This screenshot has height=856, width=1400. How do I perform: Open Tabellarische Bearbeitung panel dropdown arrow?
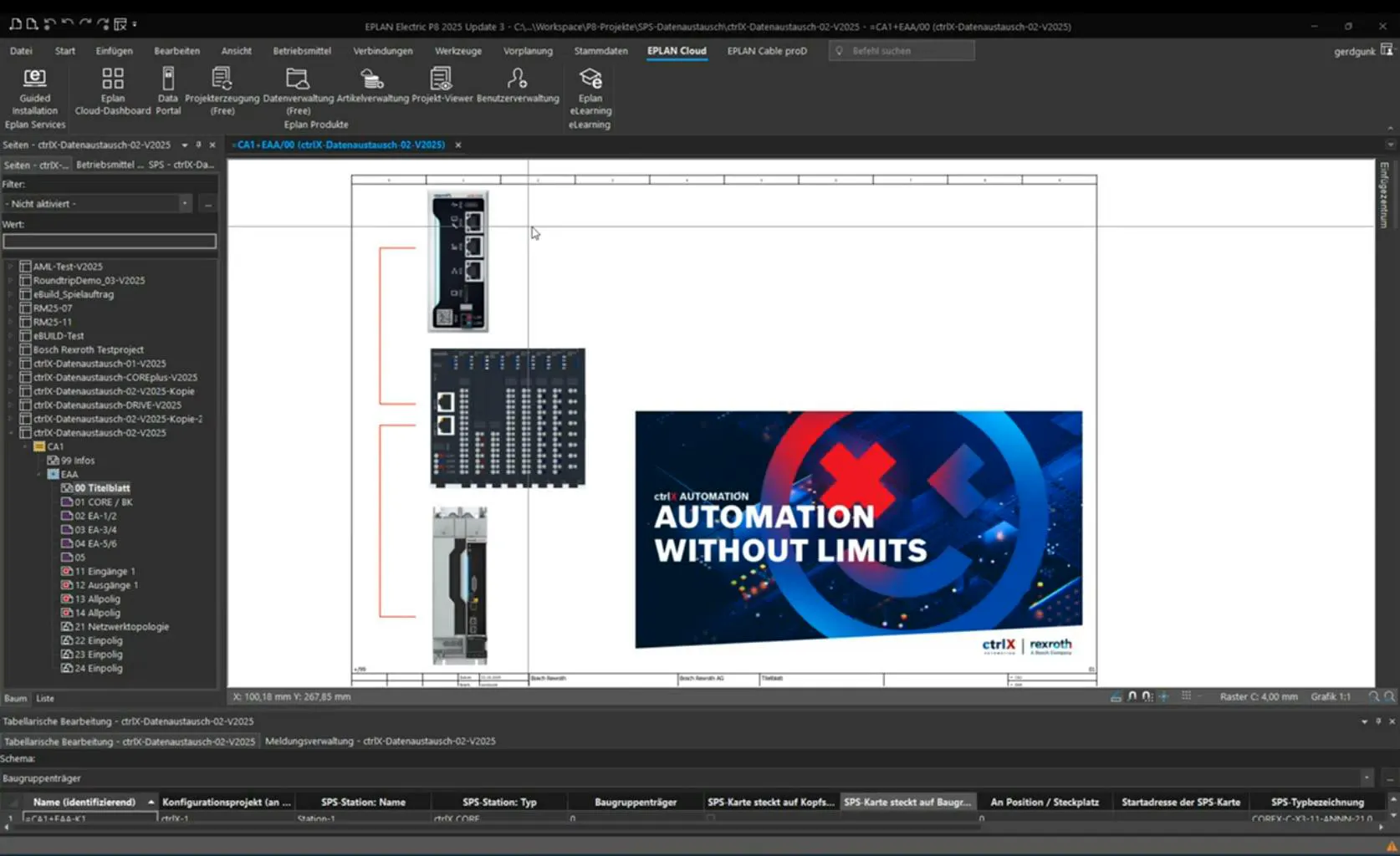click(1365, 721)
